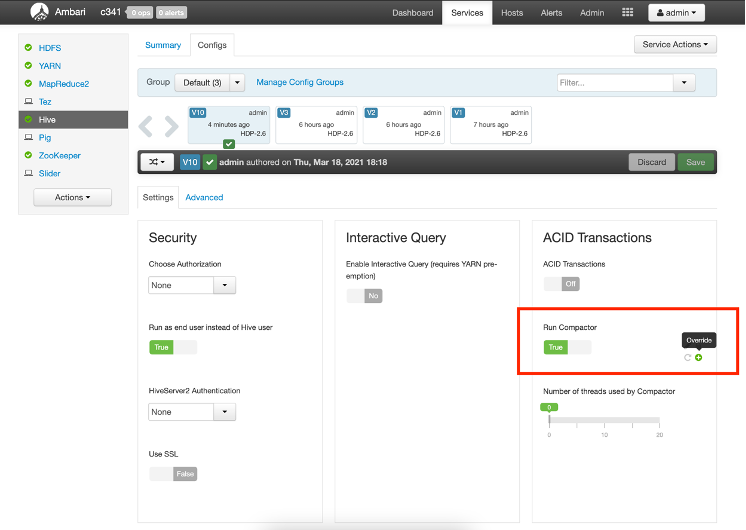Select the V10 config version card
The width and height of the screenshot is (746, 530).
[x=229, y=125]
